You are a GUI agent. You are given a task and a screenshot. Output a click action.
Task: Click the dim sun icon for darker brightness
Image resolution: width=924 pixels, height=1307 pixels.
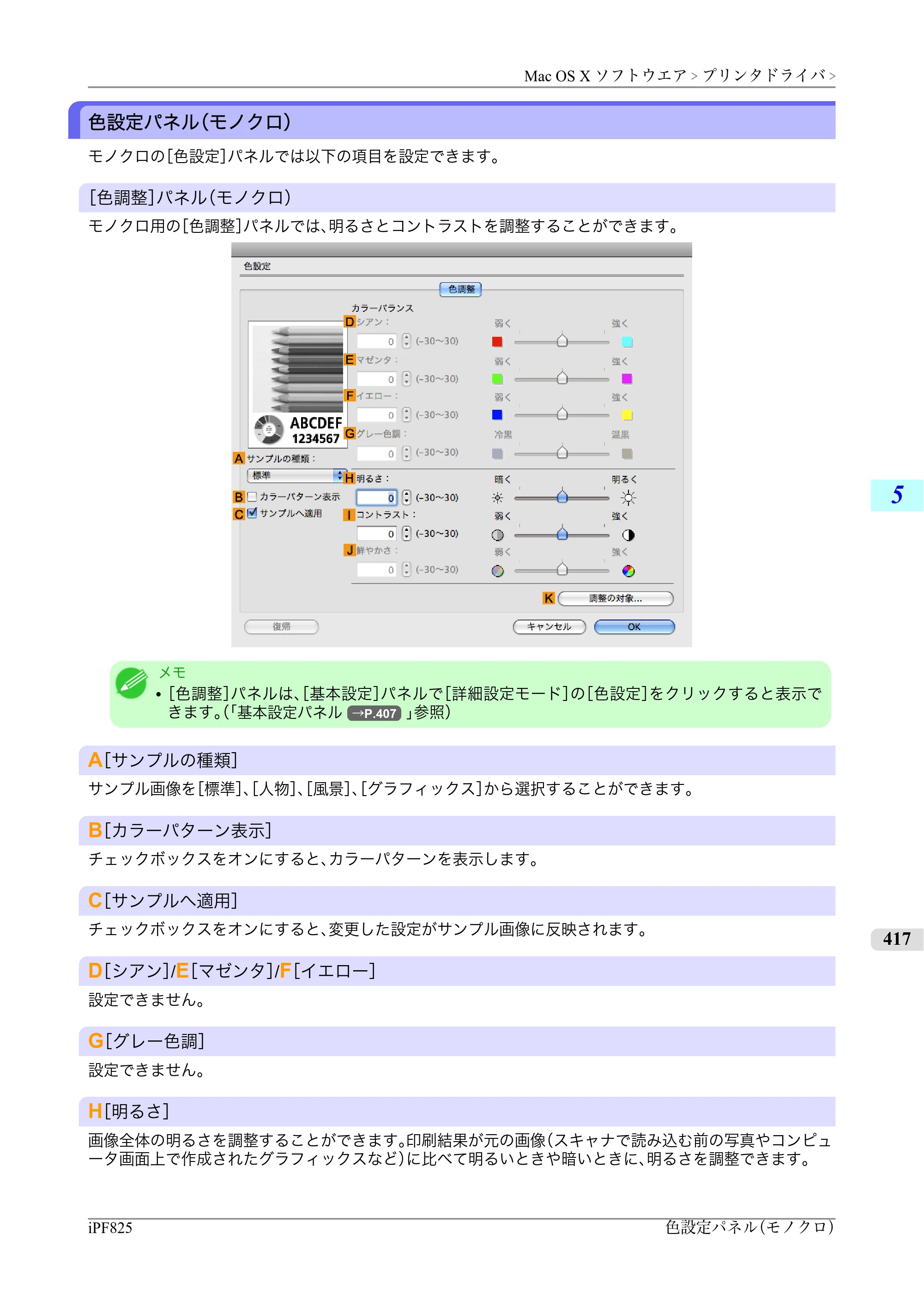497,498
